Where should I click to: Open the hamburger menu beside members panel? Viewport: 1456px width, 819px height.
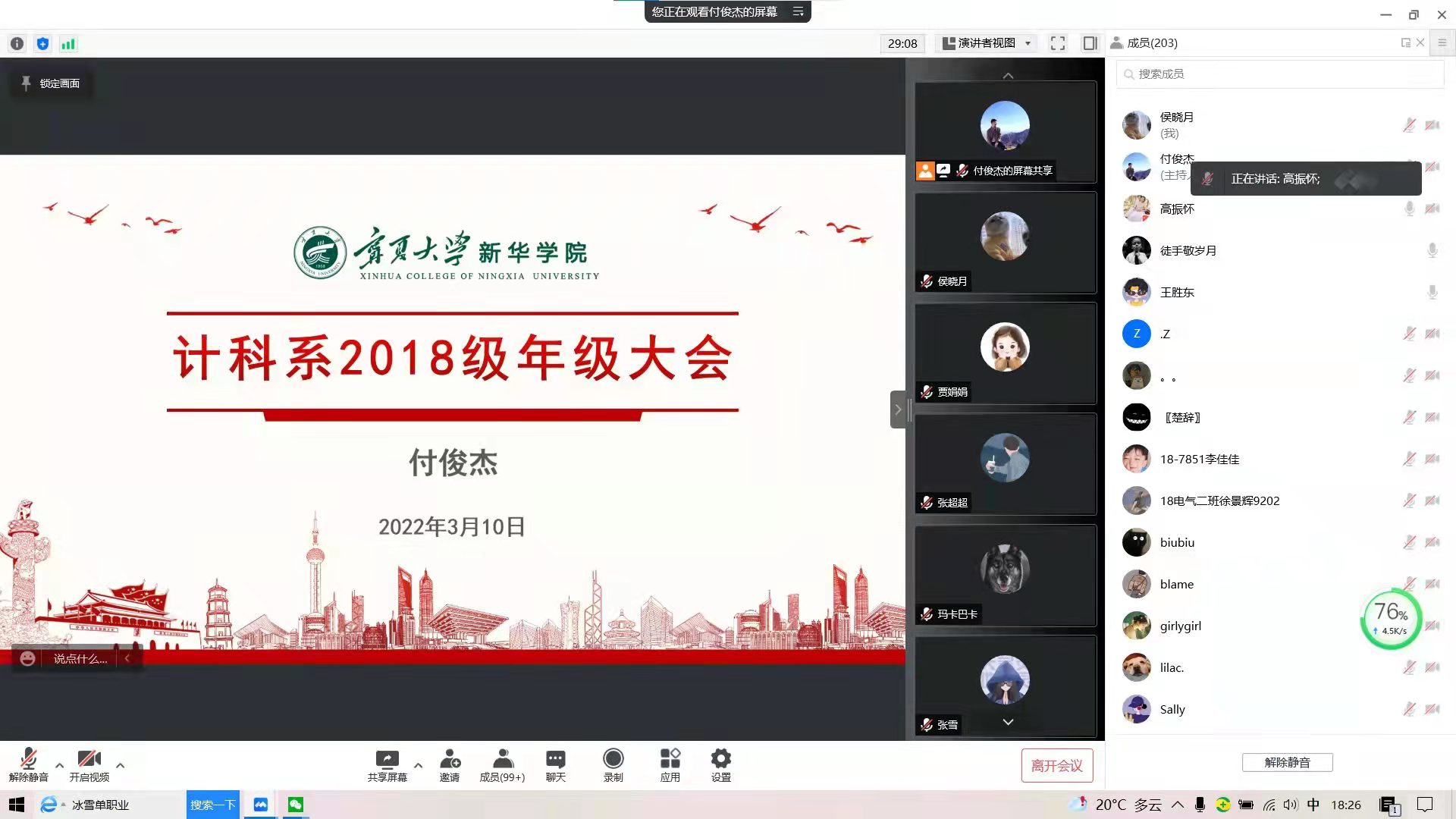tap(1442, 43)
